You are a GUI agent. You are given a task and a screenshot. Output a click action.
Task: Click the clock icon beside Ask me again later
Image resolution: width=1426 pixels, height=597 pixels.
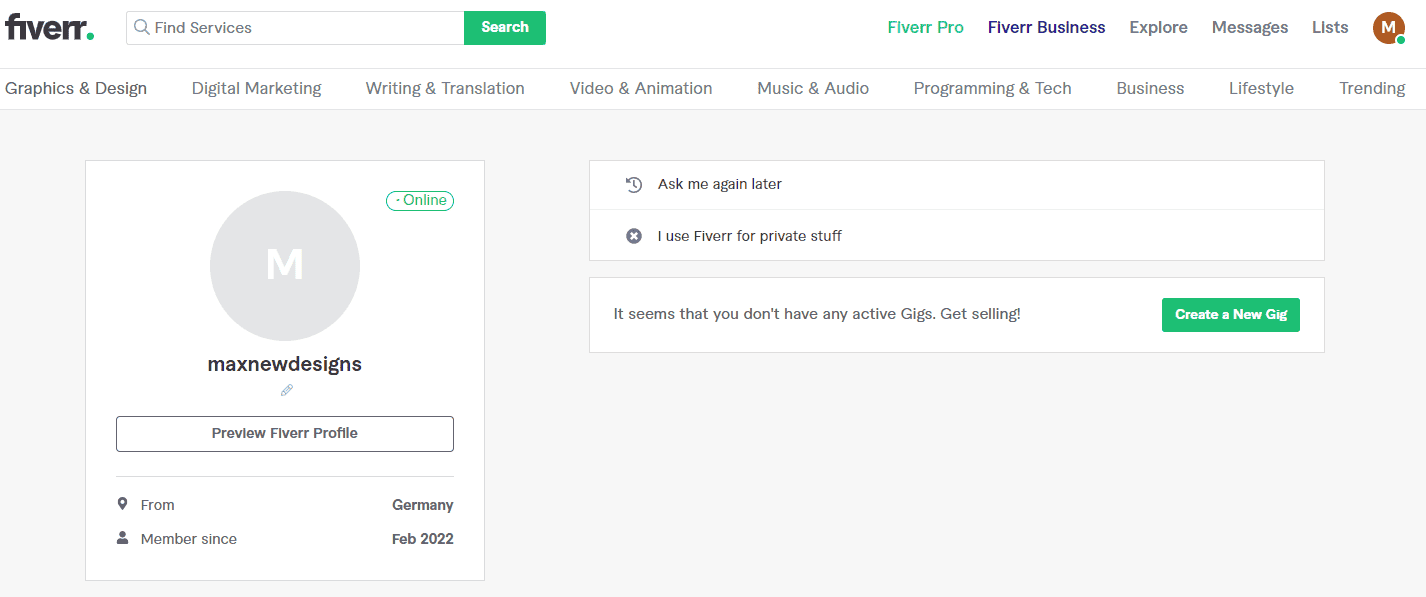click(633, 185)
